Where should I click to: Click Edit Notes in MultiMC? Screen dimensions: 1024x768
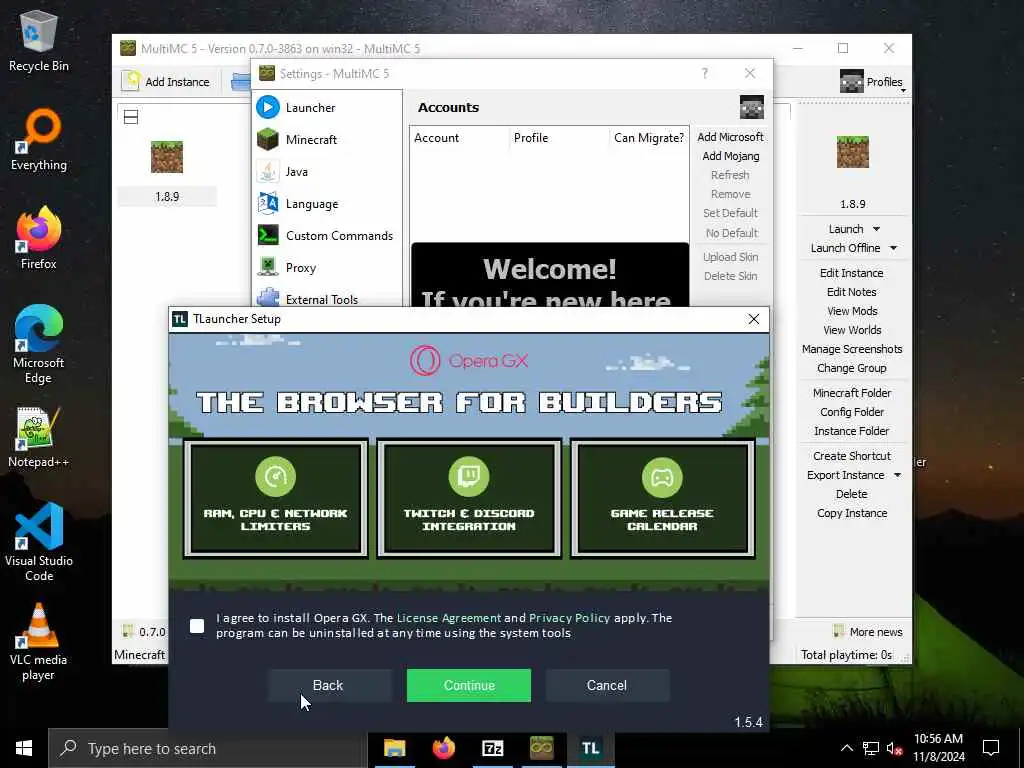click(852, 292)
